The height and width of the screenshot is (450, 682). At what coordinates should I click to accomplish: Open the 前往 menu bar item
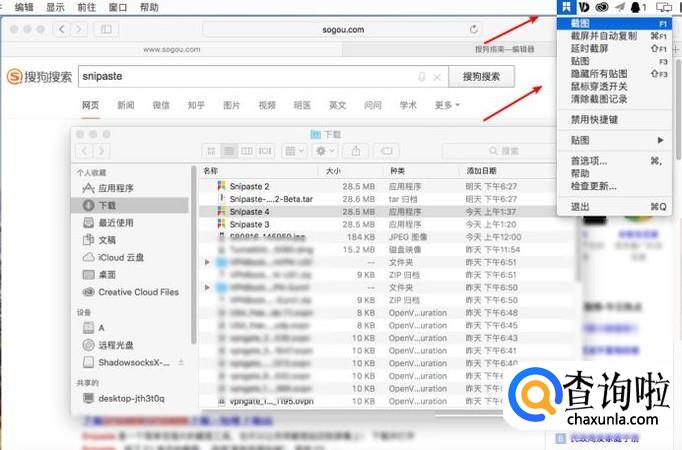(87, 7)
